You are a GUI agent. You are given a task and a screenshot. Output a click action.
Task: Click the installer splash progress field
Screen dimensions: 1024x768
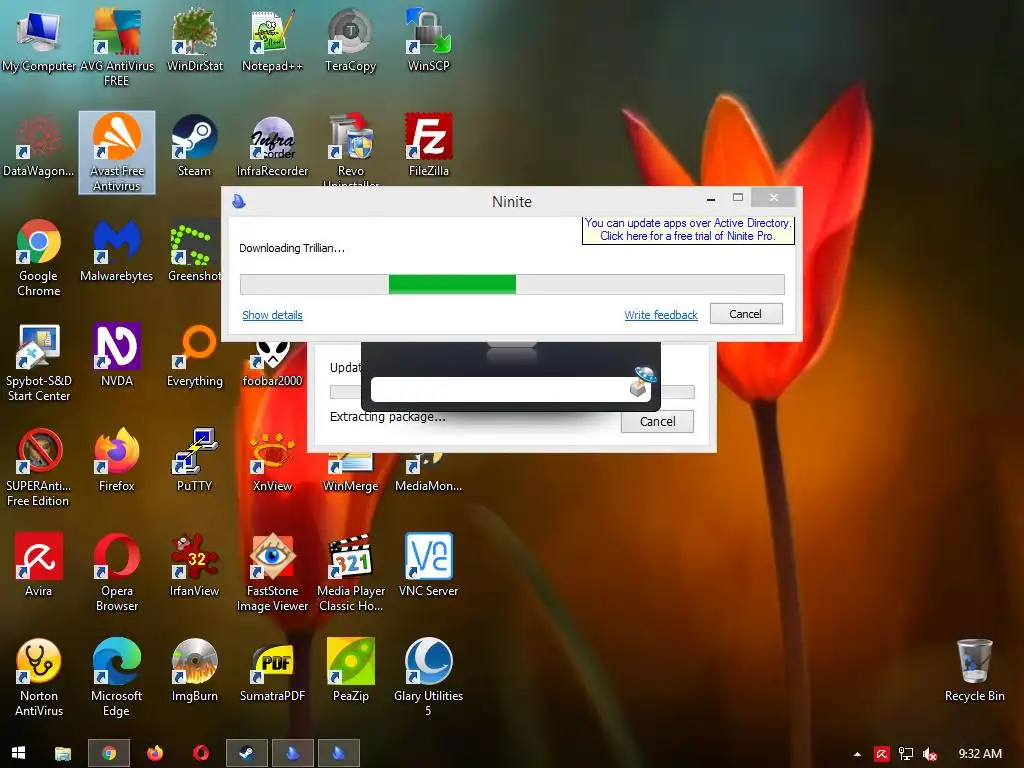click(x=511, y=389)
